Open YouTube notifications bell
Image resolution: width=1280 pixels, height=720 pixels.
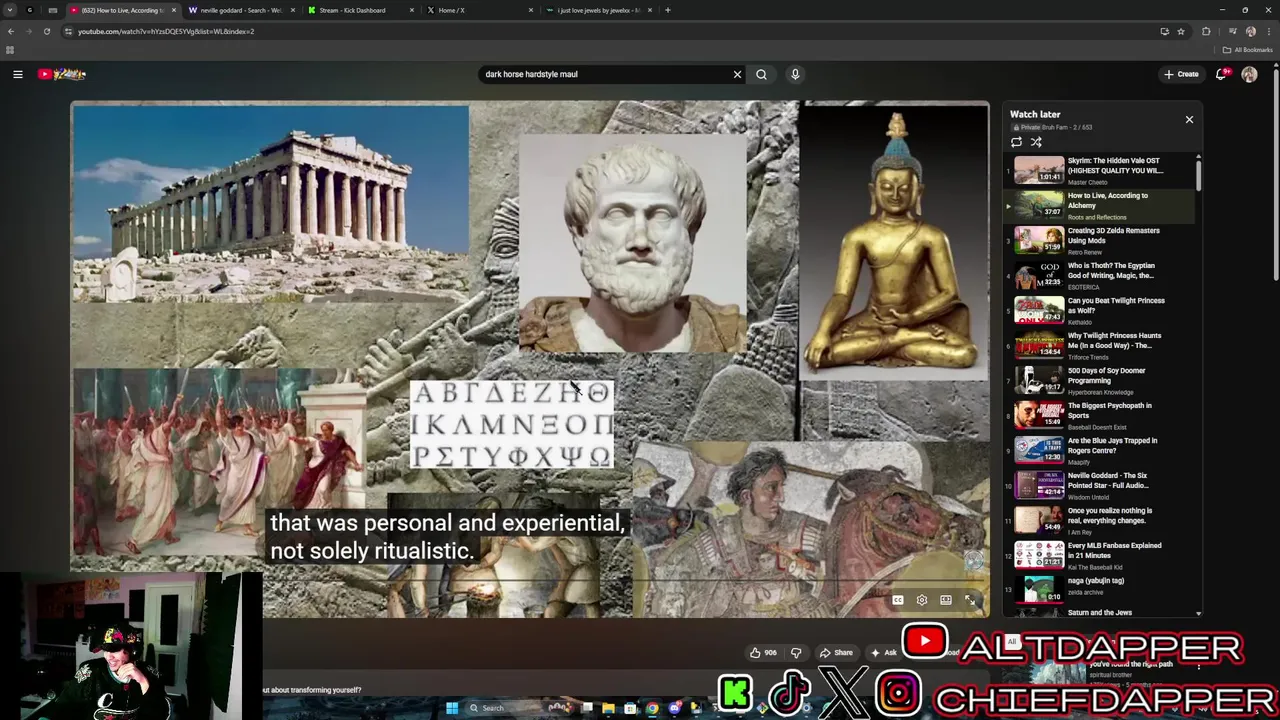pyautogui.click(x=1222, y=74)
